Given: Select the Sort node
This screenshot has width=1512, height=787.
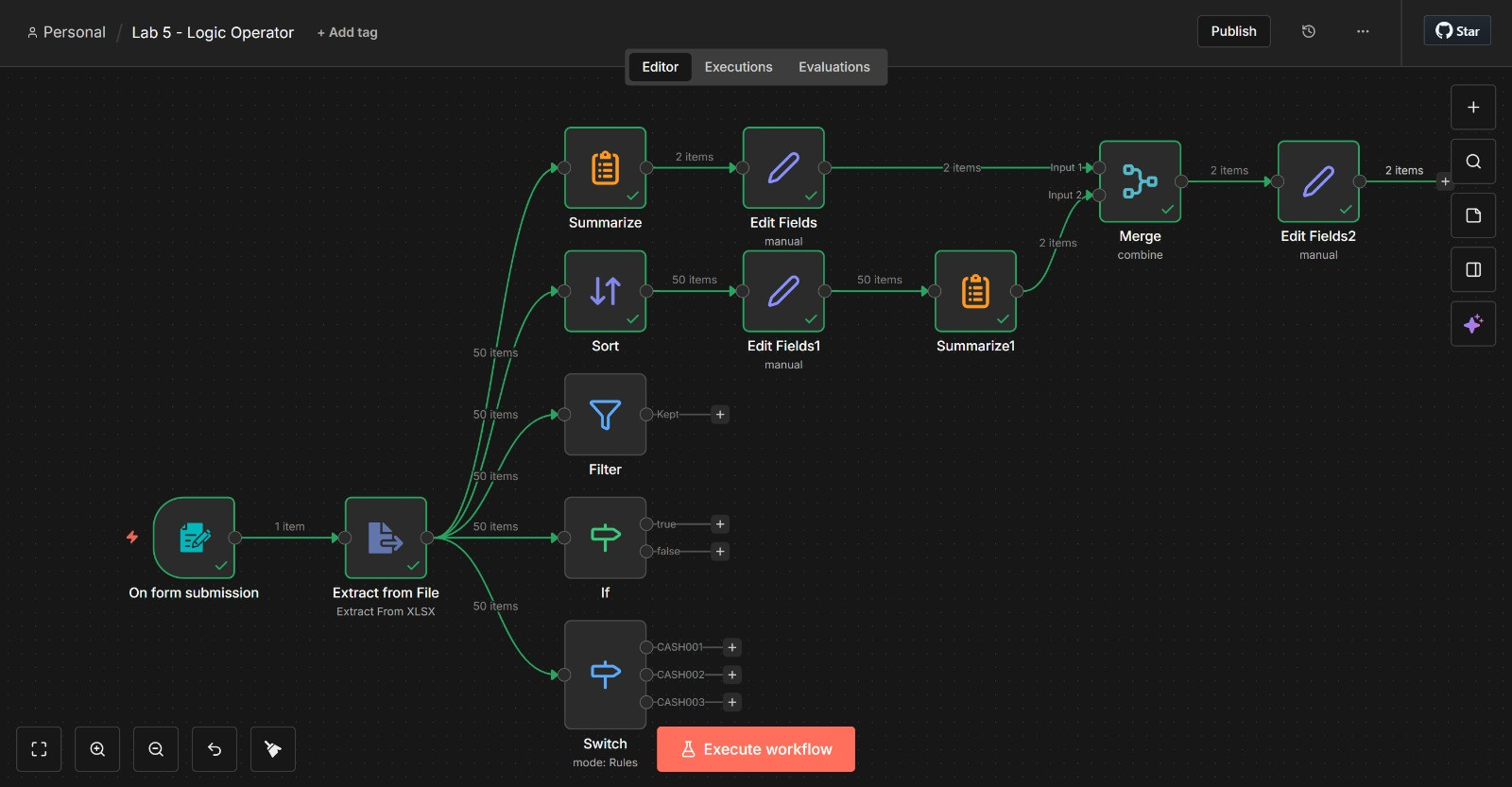Looking at the screenshot, I should point(605,291).
